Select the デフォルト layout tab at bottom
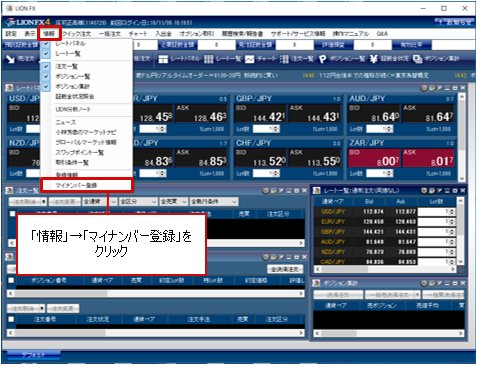This screenshot has height=367, width=477. click(x=33, y=355)
